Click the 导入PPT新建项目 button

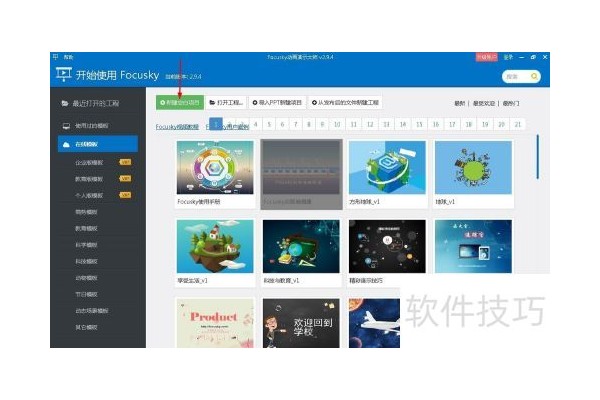[277, 103]
